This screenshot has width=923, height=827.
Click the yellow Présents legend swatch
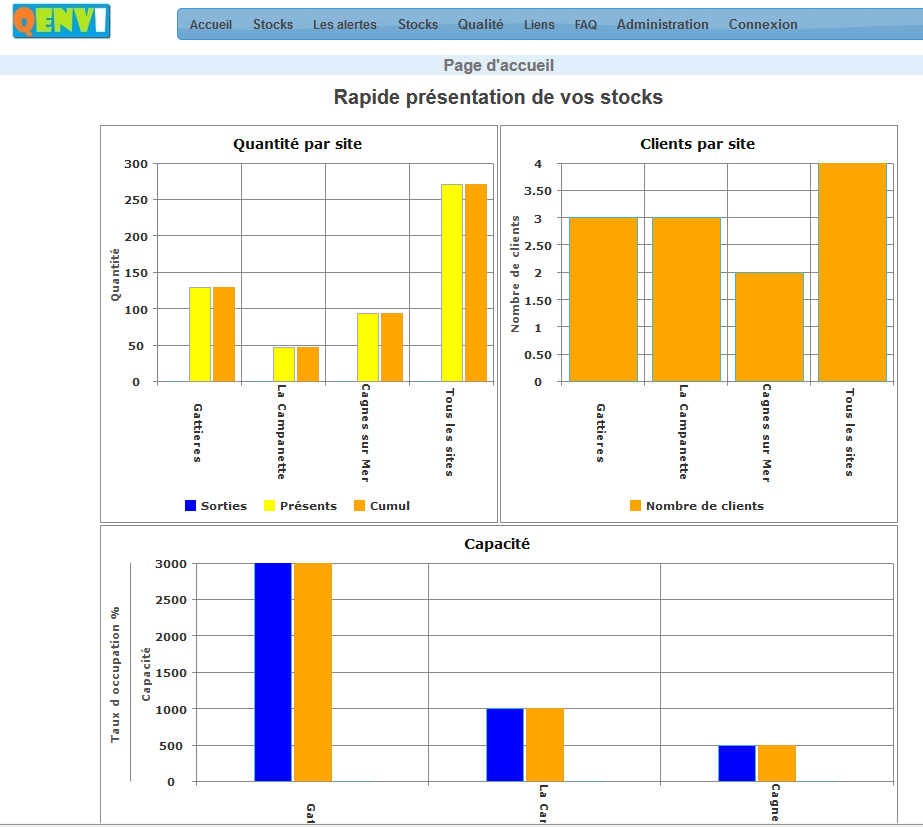click(270, 506)
